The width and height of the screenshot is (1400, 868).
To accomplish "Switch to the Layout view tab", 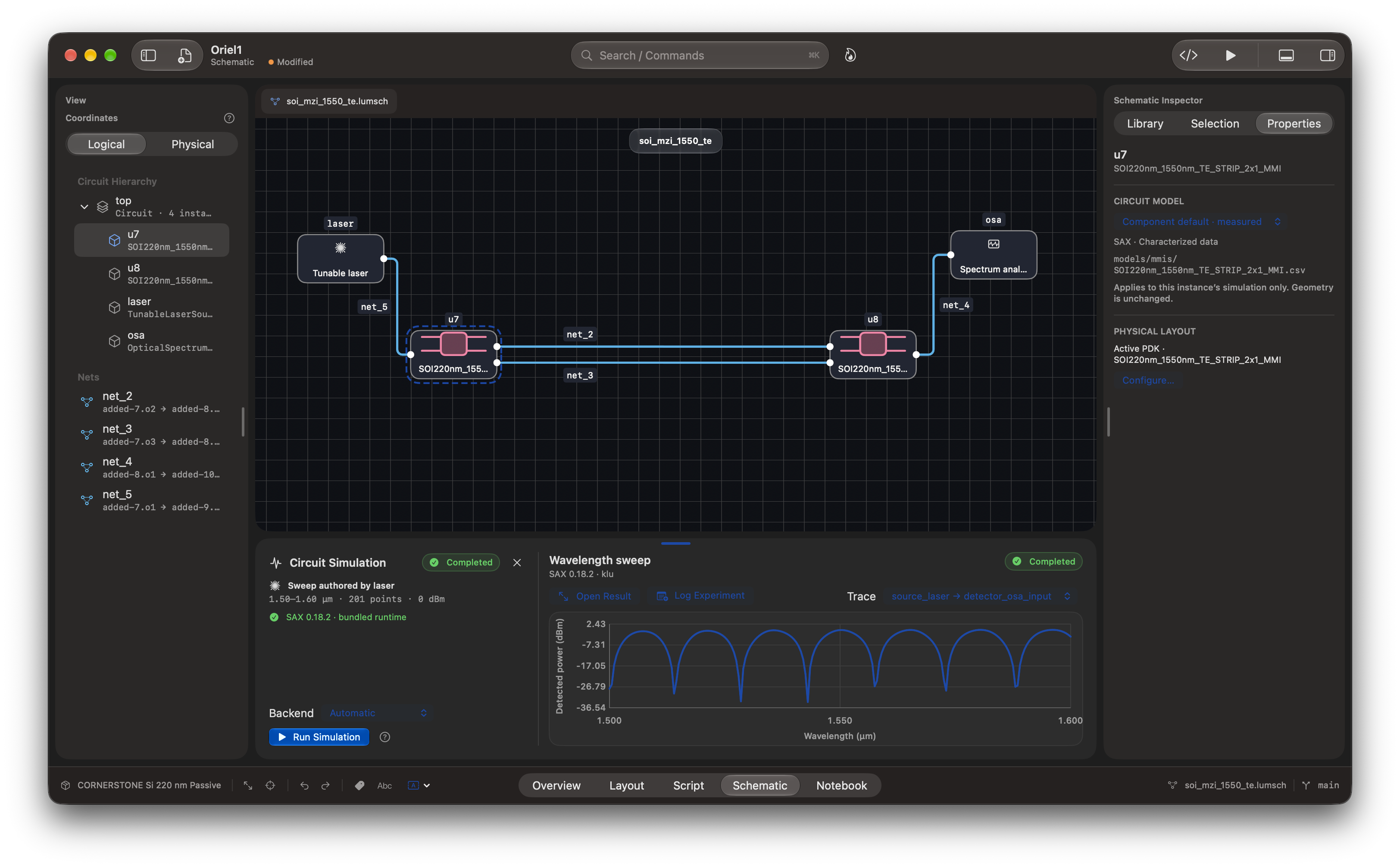I will coord(626,785).
